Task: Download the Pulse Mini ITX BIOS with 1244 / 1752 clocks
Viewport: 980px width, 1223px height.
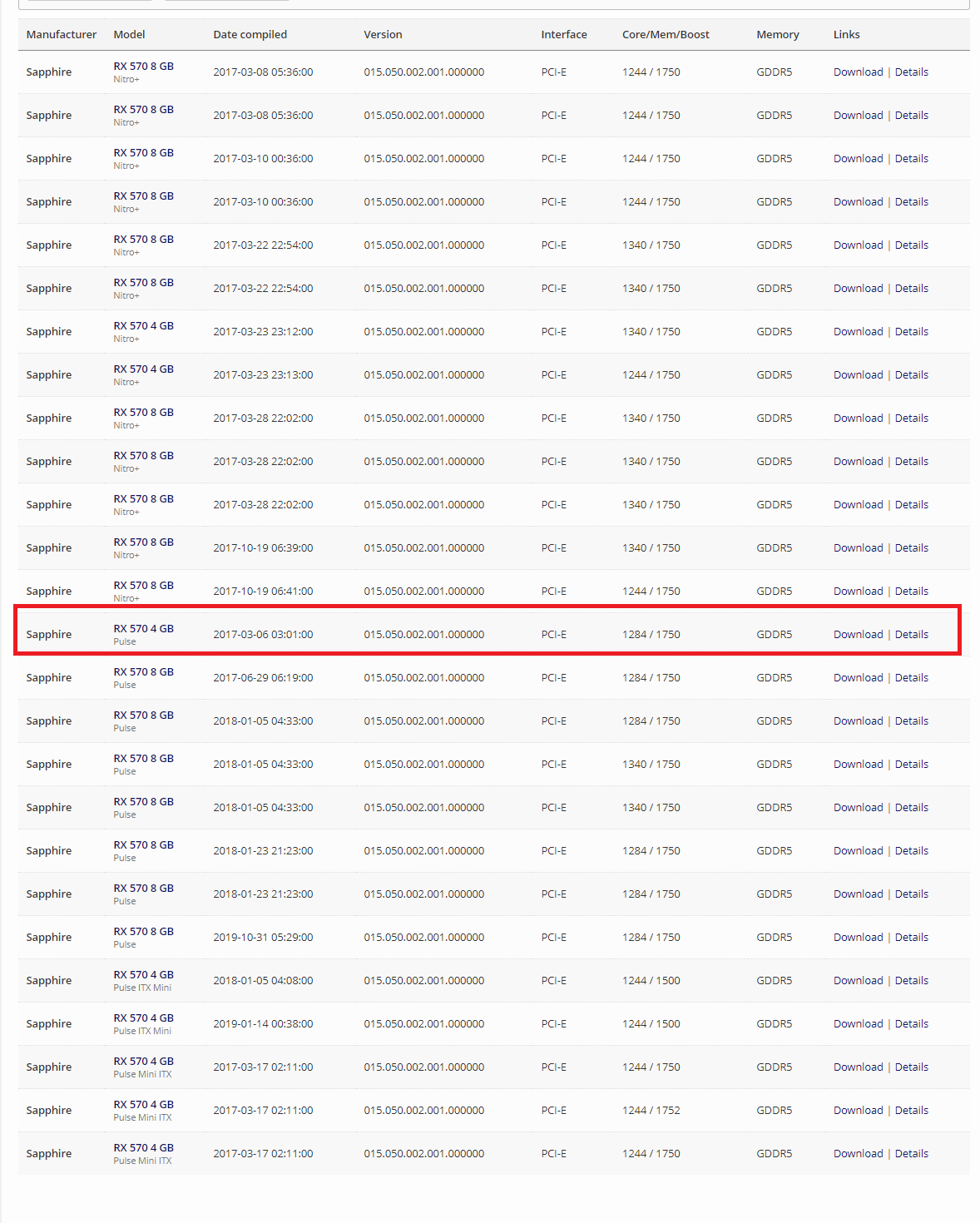Action: point(858,1110)
